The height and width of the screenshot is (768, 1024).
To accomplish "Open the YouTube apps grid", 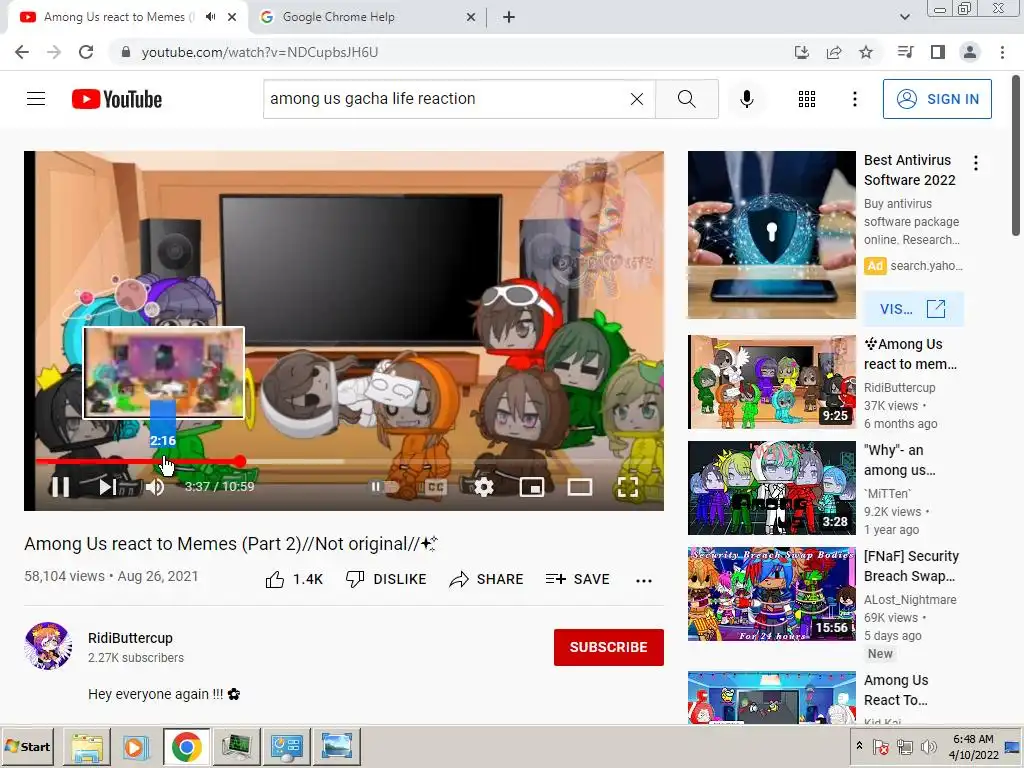I will [x=807, y=99].
